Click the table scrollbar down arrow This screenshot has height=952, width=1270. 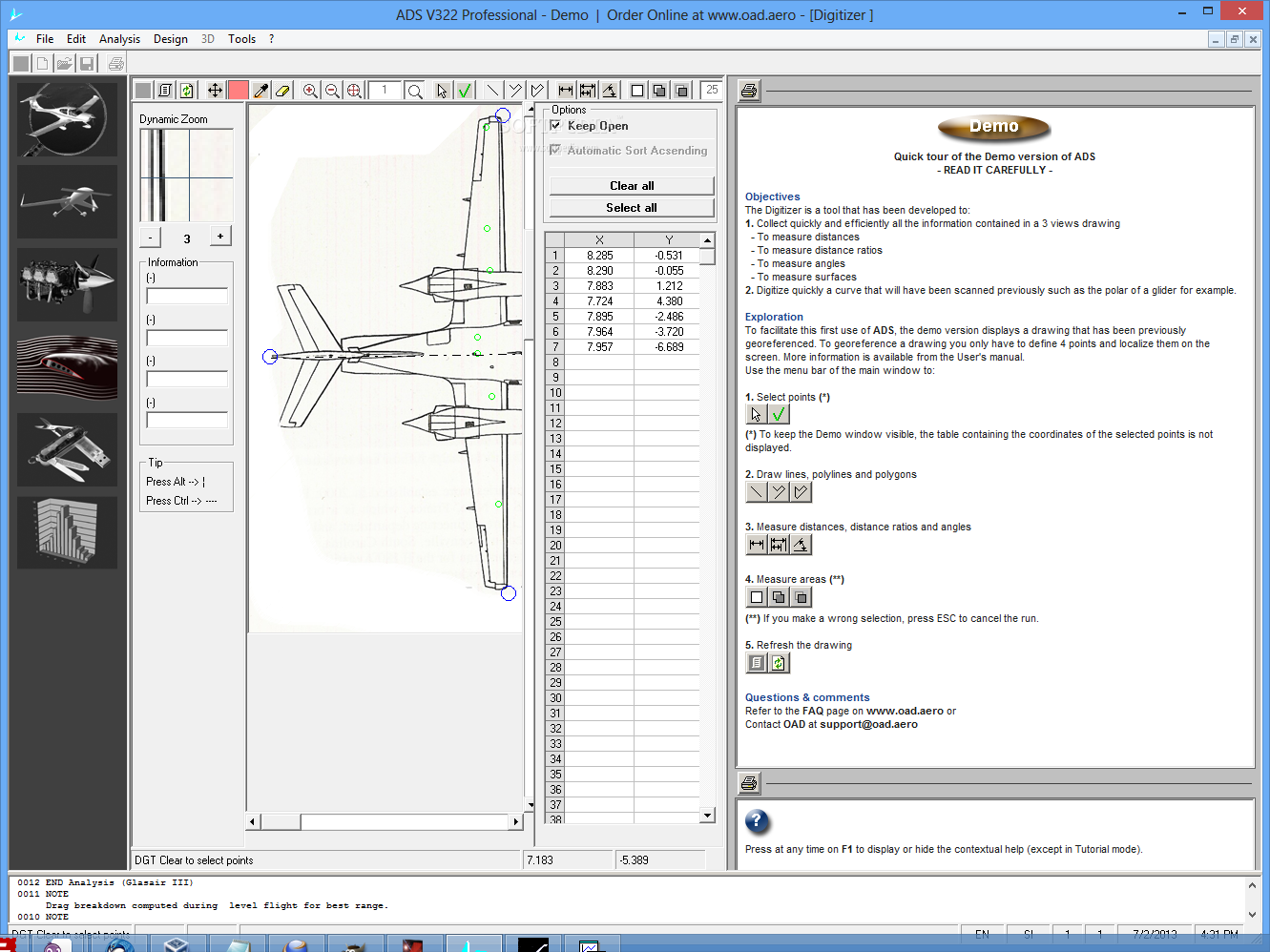[x=707, y=815]
